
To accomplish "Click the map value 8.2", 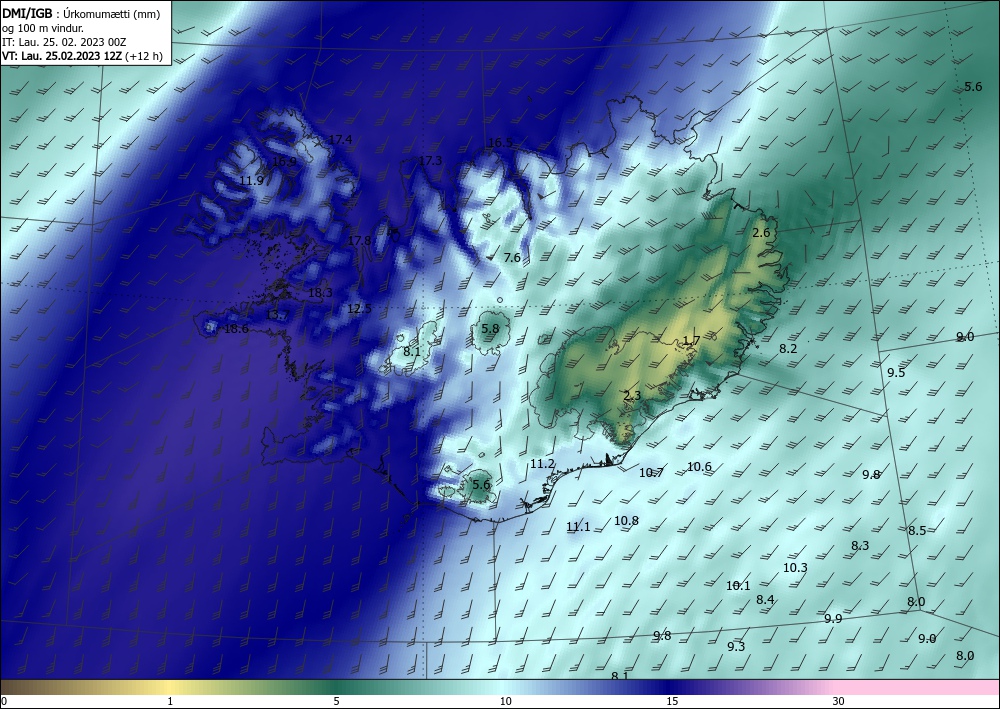I will (788, 349).
